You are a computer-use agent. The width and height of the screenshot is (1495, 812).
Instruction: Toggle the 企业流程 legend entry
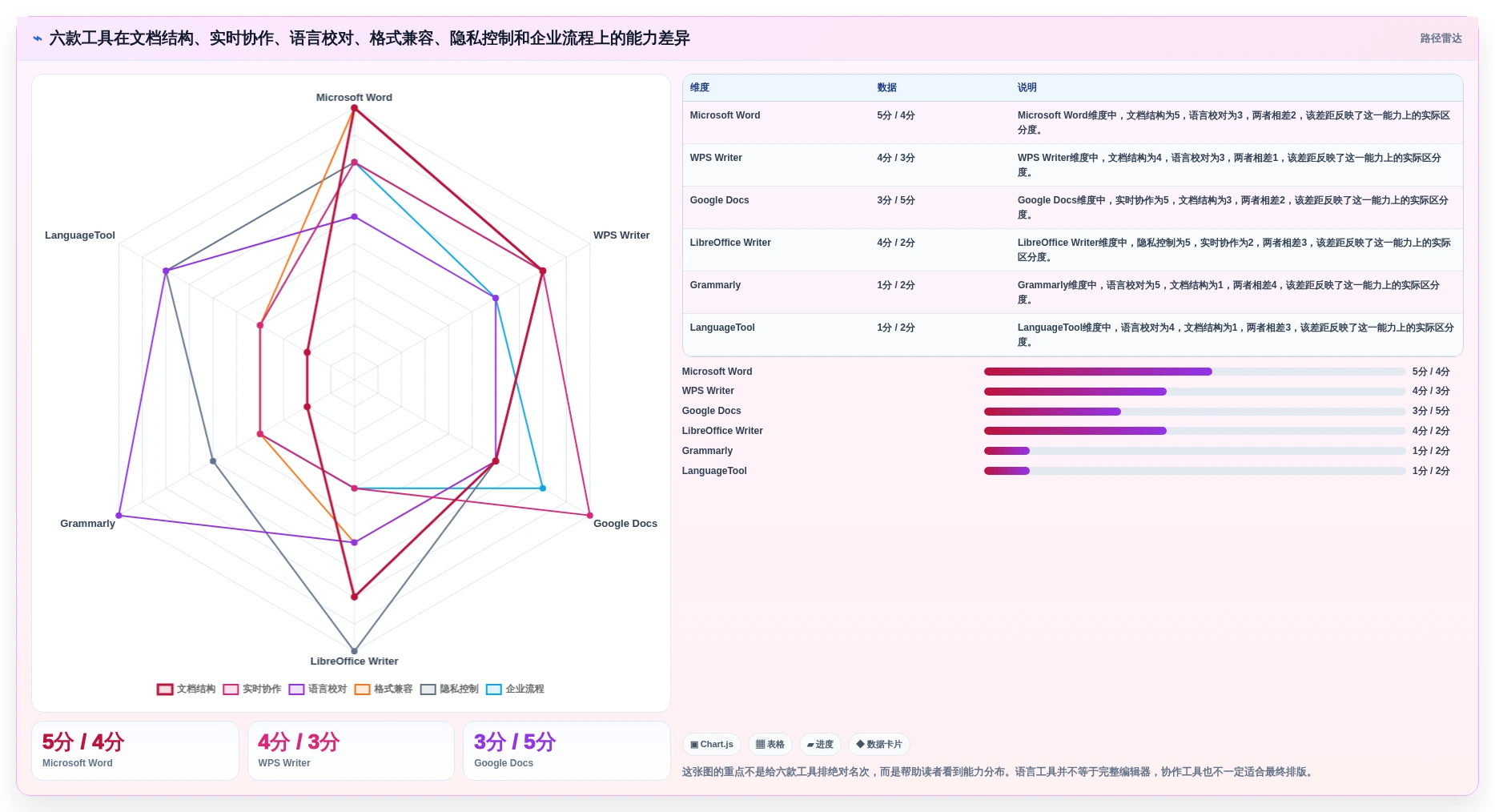514,689
